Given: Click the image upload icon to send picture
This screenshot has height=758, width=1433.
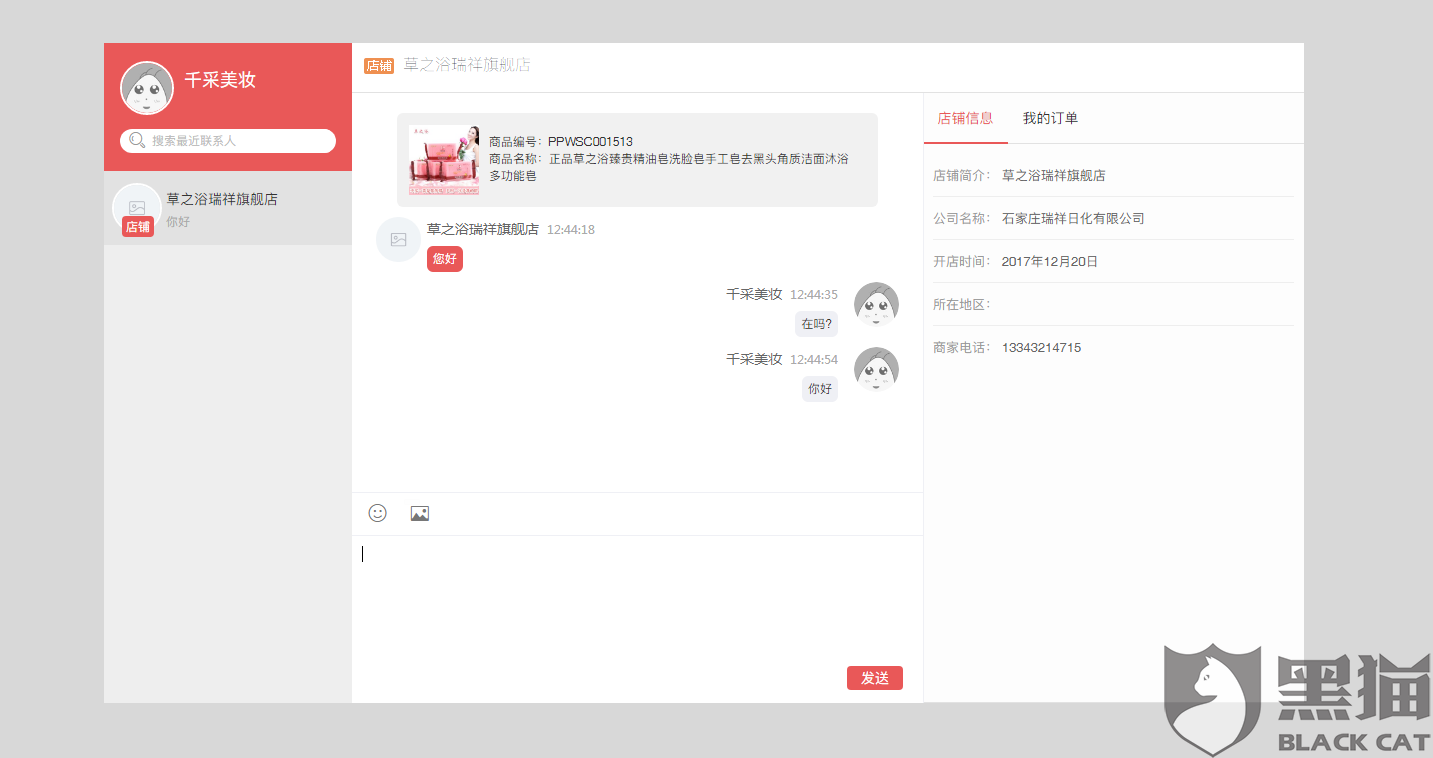Looking at the screenshot, I should click(x=419, y=513).
